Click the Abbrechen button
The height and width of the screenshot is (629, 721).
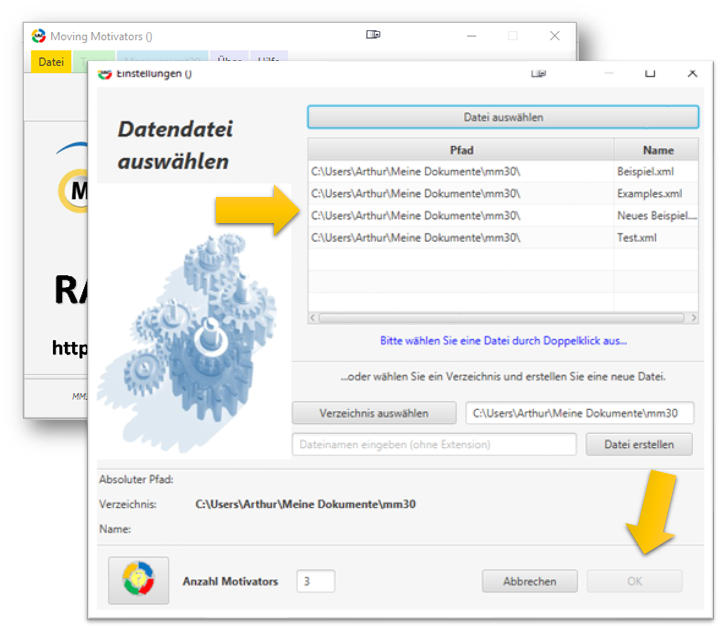click(x=530, y=581)
